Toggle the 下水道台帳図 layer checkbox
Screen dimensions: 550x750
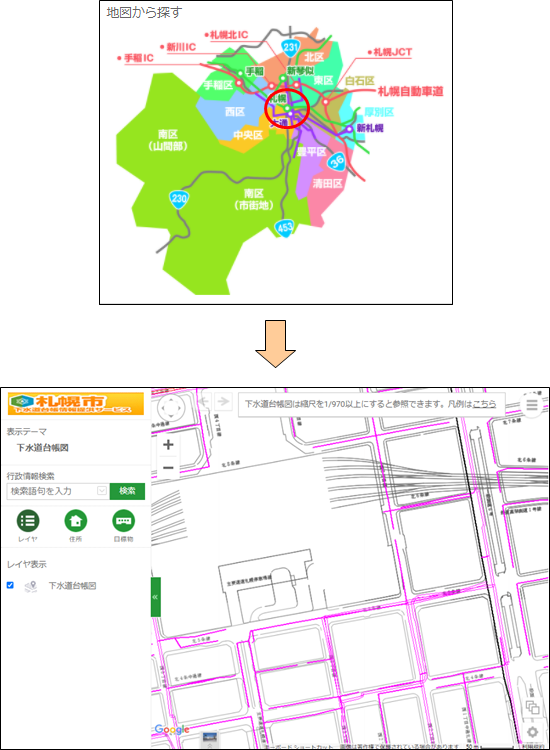10,585
